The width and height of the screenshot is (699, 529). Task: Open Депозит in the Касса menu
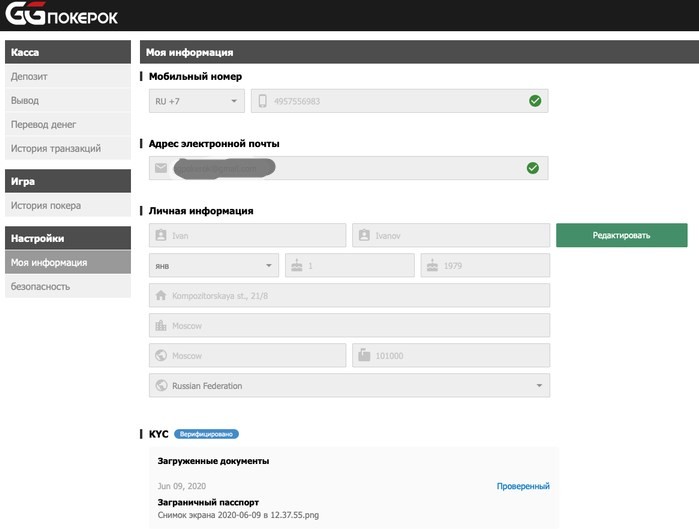click(x=29, y=76)
